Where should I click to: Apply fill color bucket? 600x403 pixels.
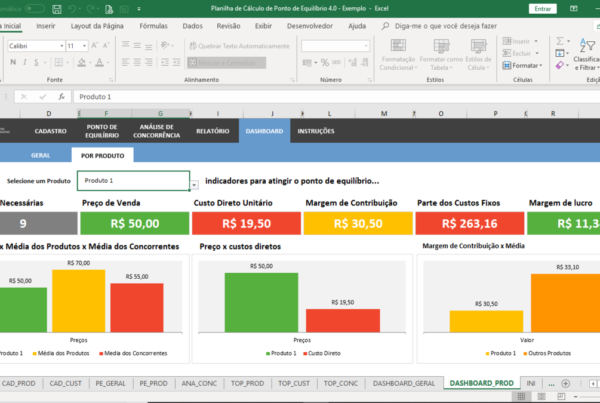pyautogui.click(x=82, y=62)
